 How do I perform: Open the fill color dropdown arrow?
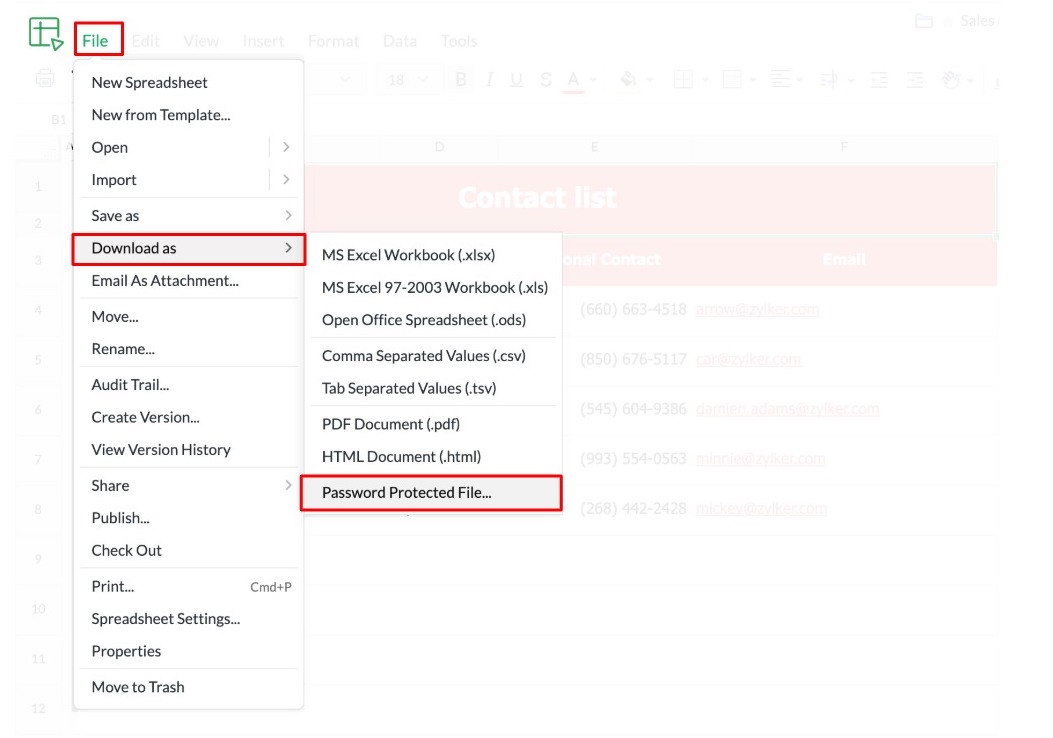[649, 80]
